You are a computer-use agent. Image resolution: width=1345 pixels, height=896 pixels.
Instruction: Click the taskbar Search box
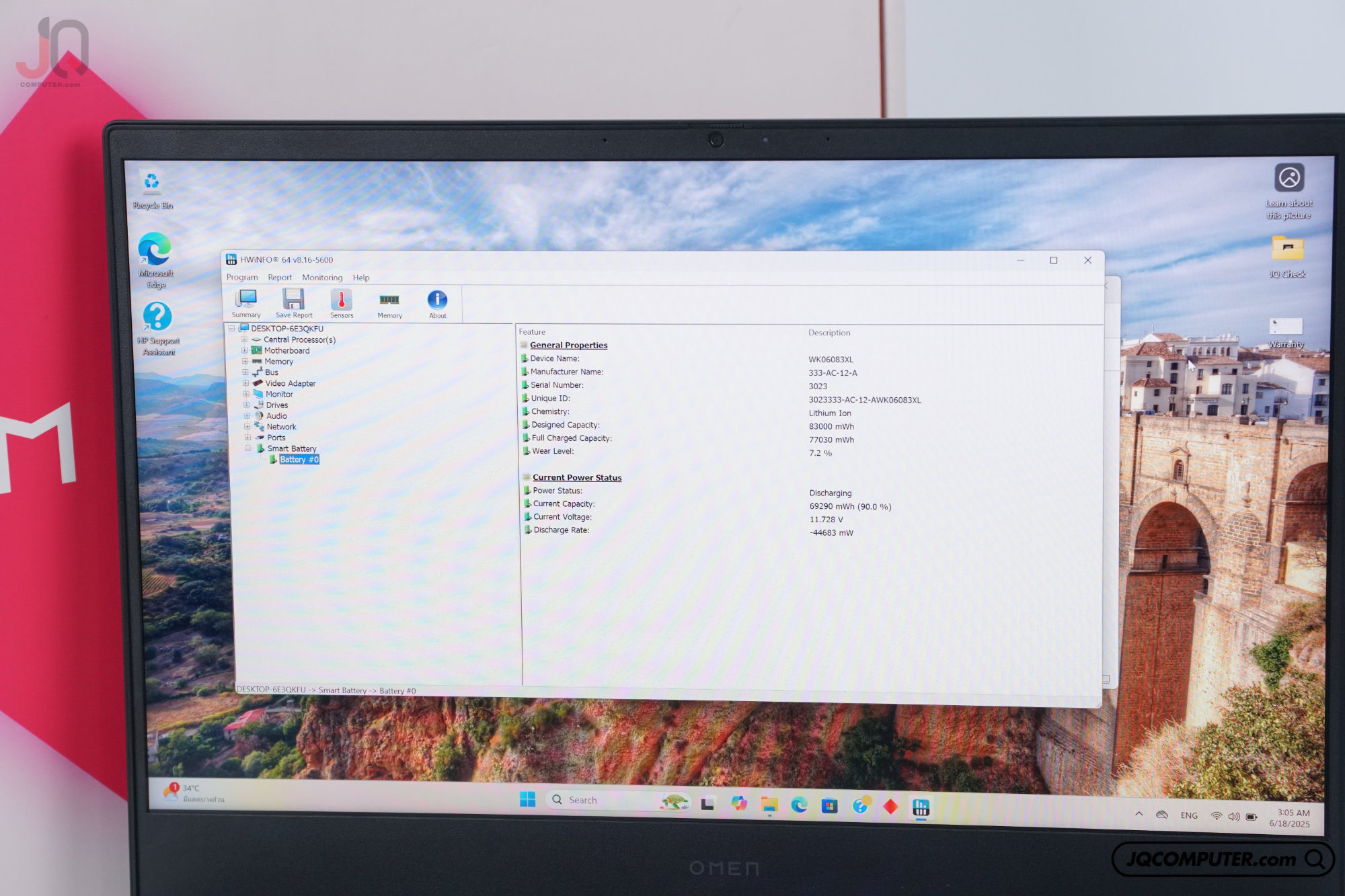(x=619, y=801)
